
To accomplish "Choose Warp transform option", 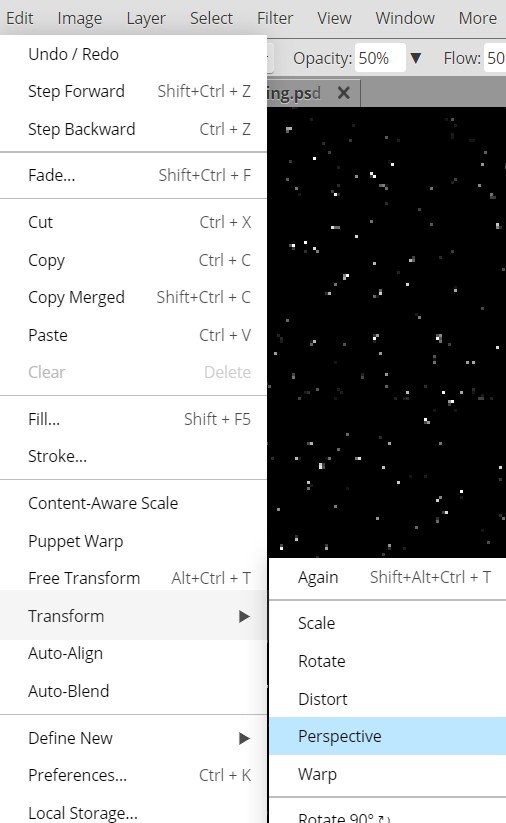I will tap(387, 774).
